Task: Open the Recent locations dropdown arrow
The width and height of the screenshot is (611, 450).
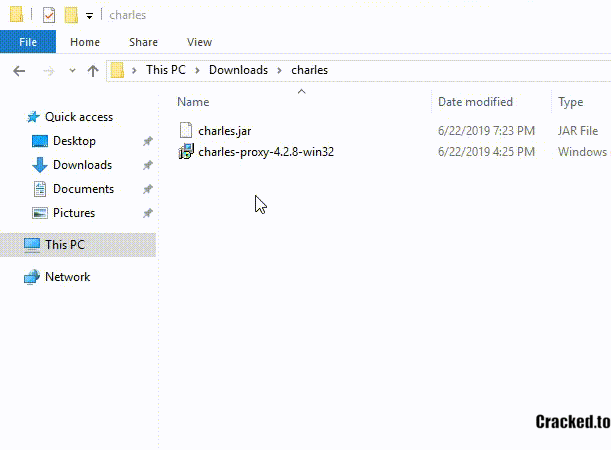Action: point(72,71)
